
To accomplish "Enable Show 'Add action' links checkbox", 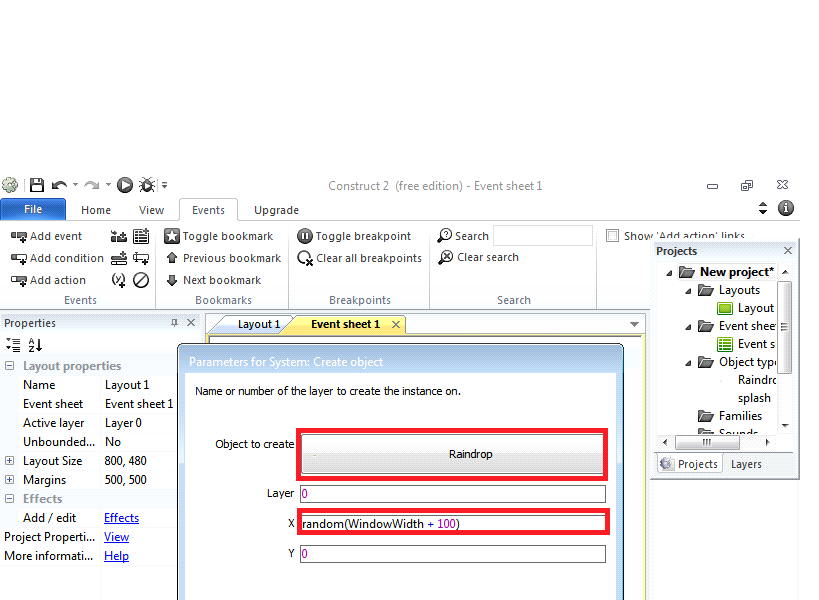I will click(612, 236).
